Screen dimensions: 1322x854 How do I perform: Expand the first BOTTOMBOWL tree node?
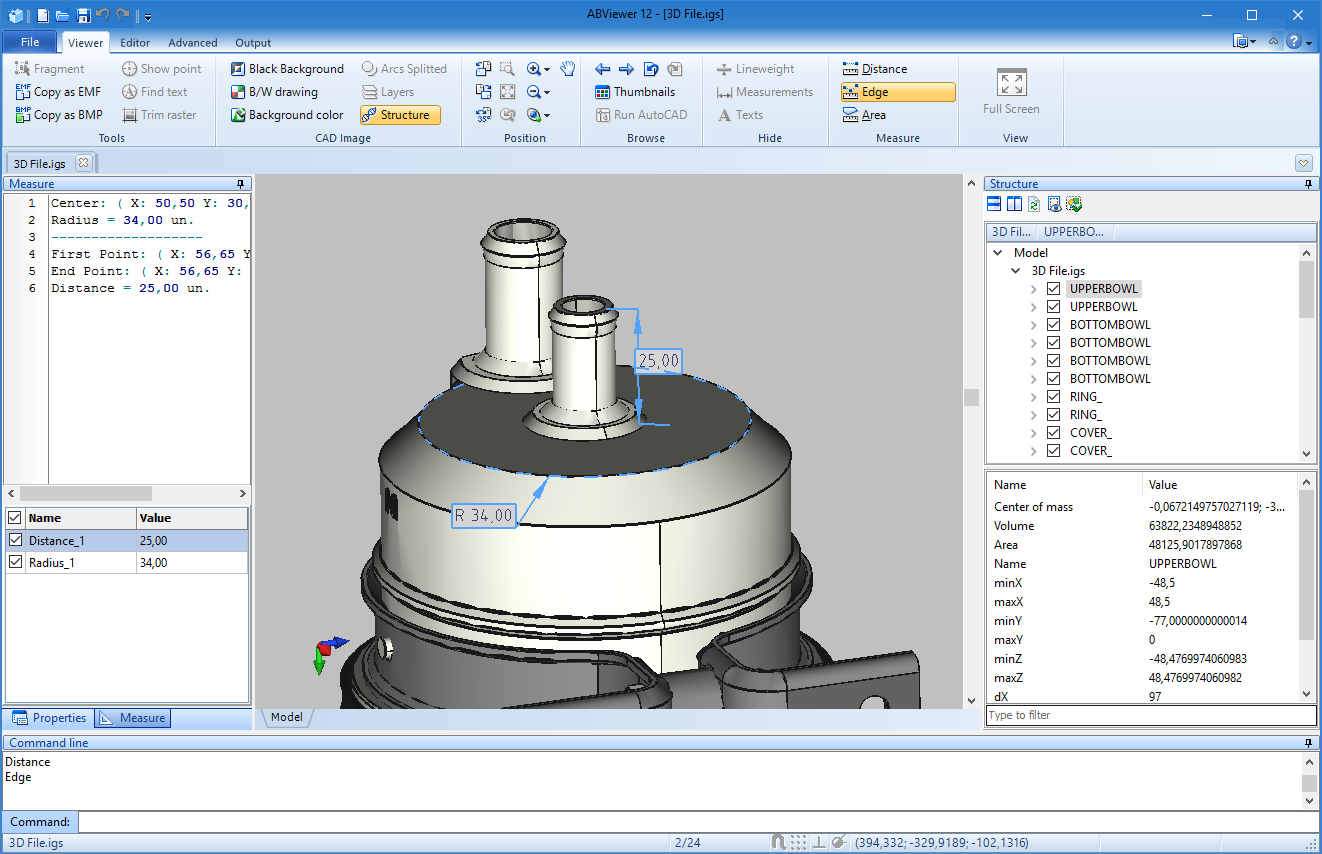coord(1034,325)
